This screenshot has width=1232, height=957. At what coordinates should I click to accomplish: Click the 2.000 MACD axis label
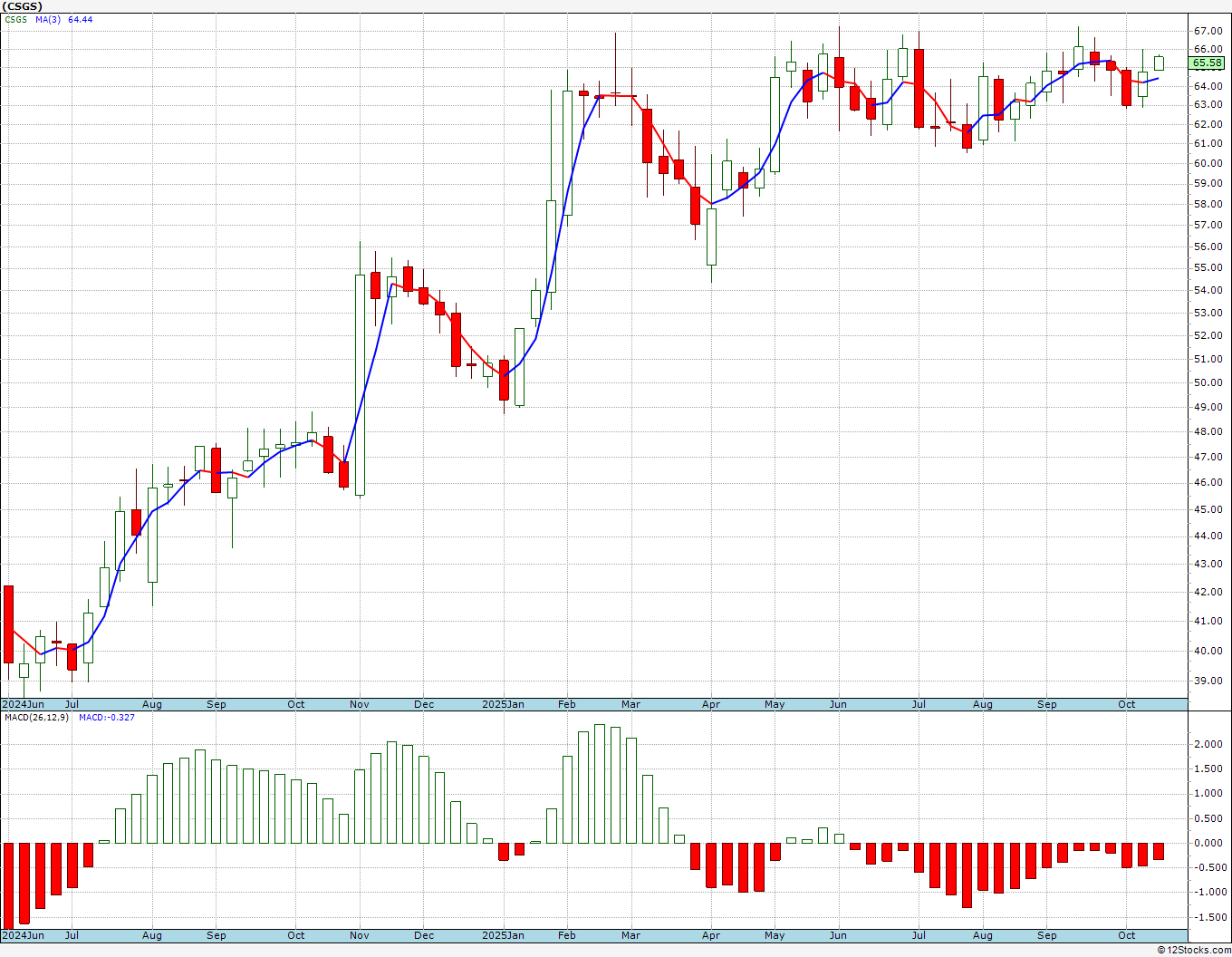pyautogui.click(x=1208, y=744)
